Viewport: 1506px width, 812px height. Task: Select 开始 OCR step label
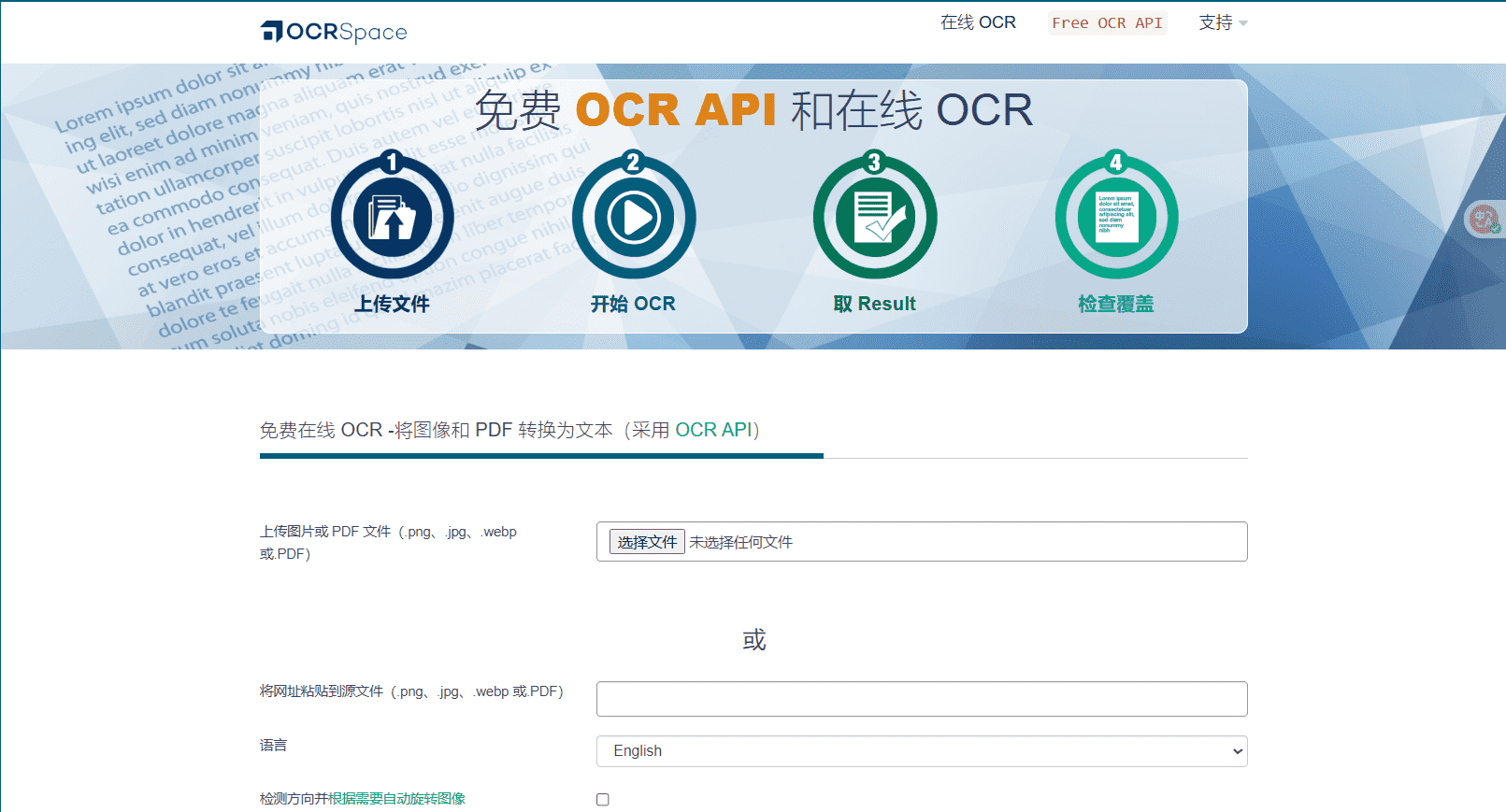pos(633,304)
